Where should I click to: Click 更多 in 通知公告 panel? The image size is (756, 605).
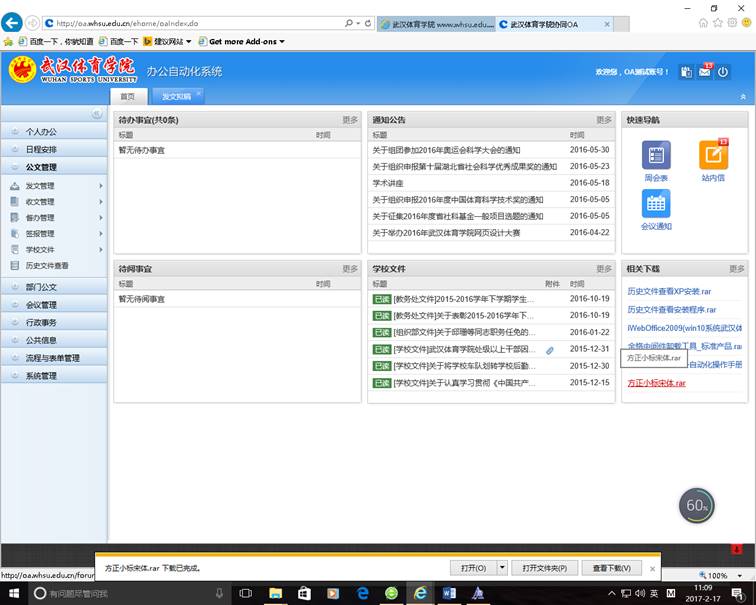coord(604,120)
